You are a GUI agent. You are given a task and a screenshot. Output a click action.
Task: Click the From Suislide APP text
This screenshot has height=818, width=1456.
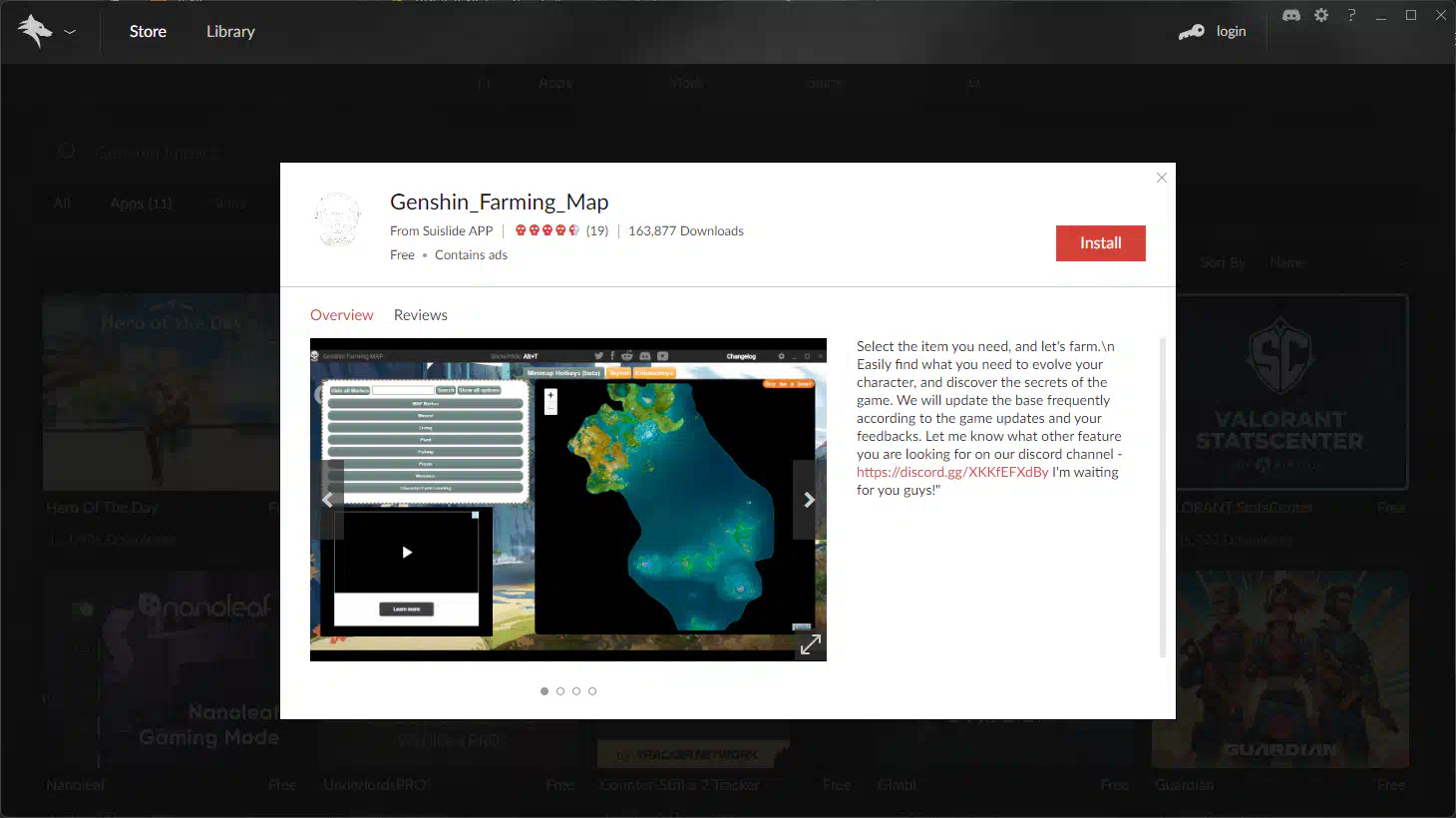coord(442,230)
